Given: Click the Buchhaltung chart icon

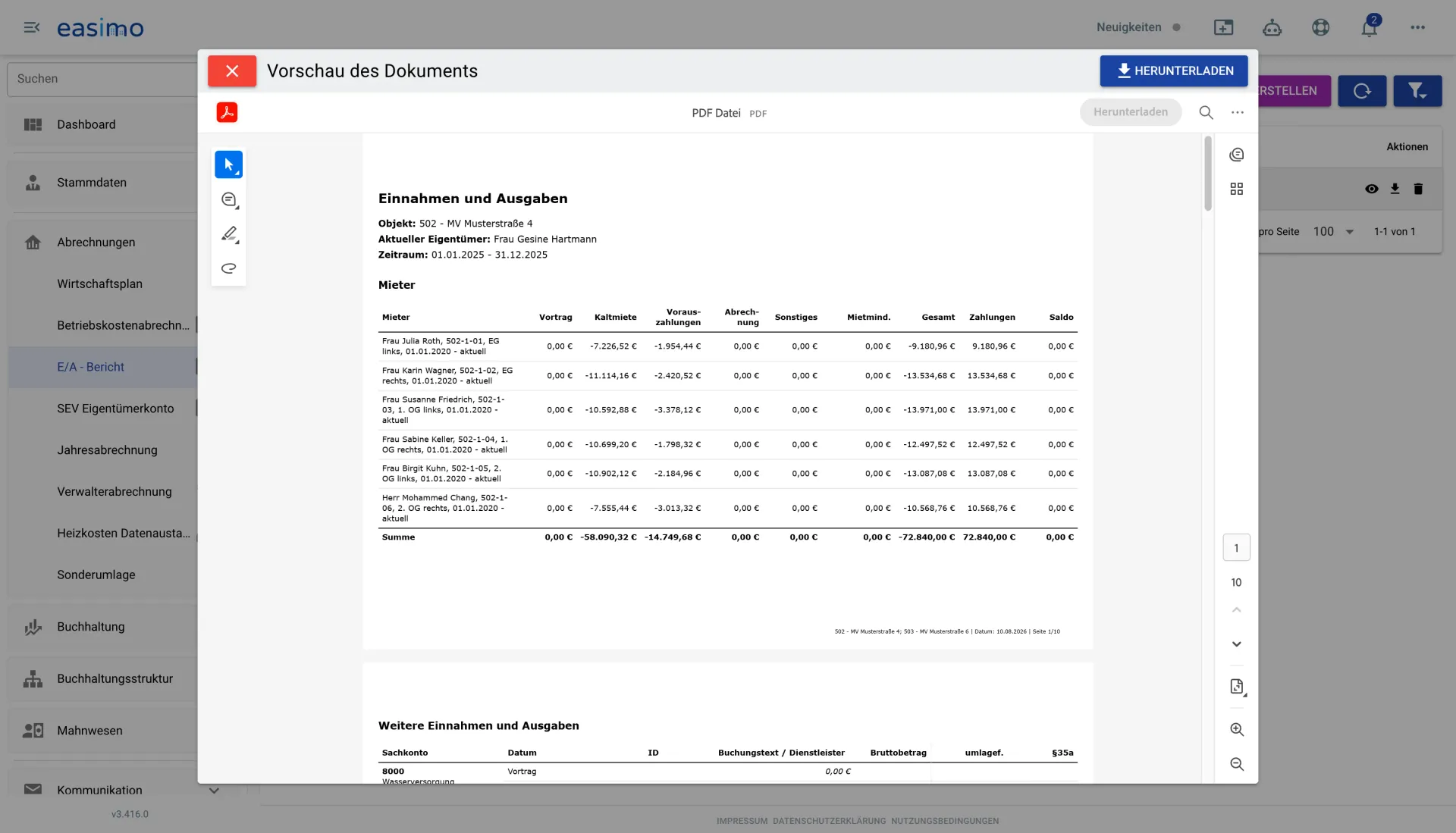Looking at the screenshot, I should 33,628.
